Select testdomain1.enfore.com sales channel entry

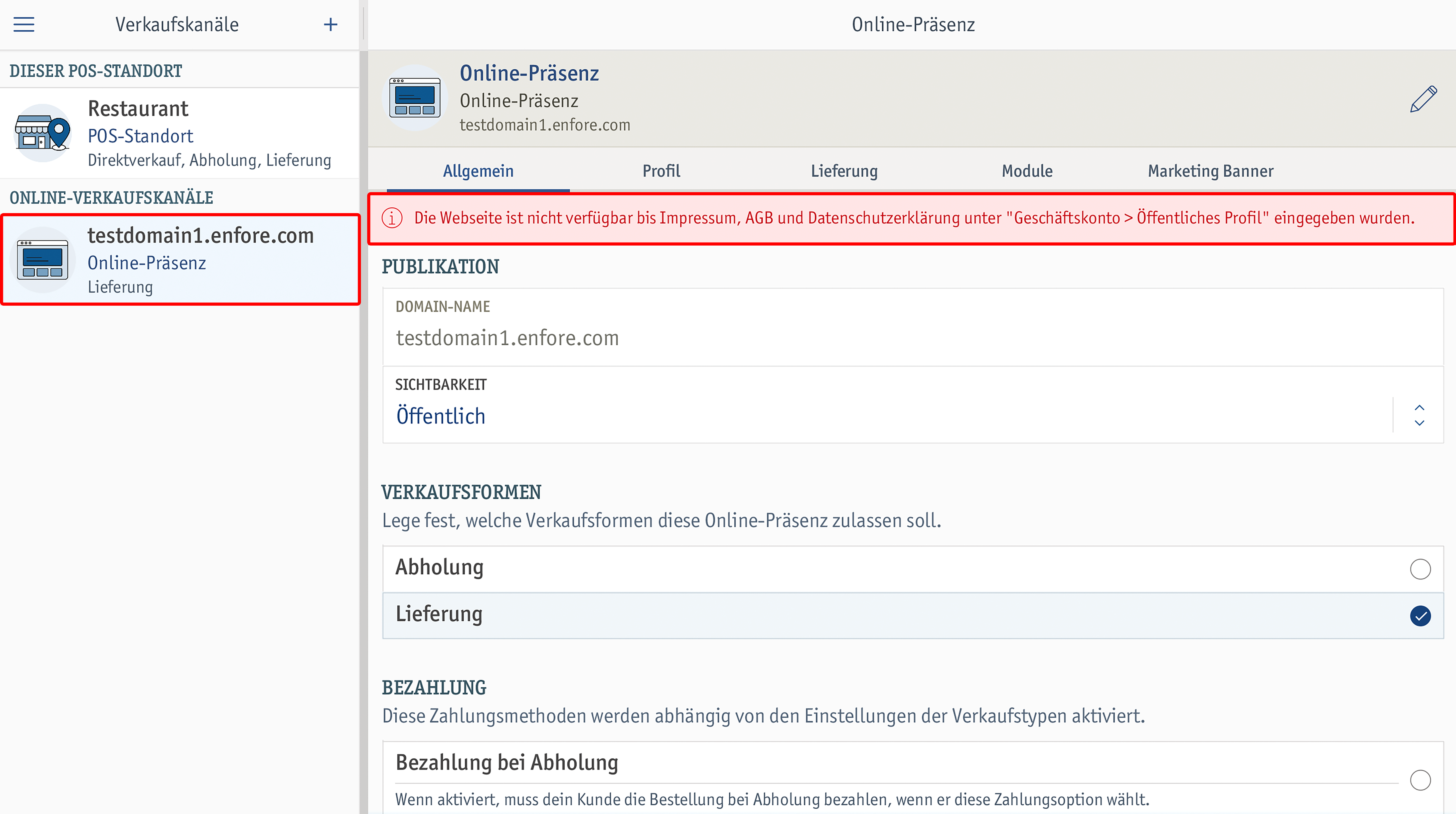(x=180, y=260)
